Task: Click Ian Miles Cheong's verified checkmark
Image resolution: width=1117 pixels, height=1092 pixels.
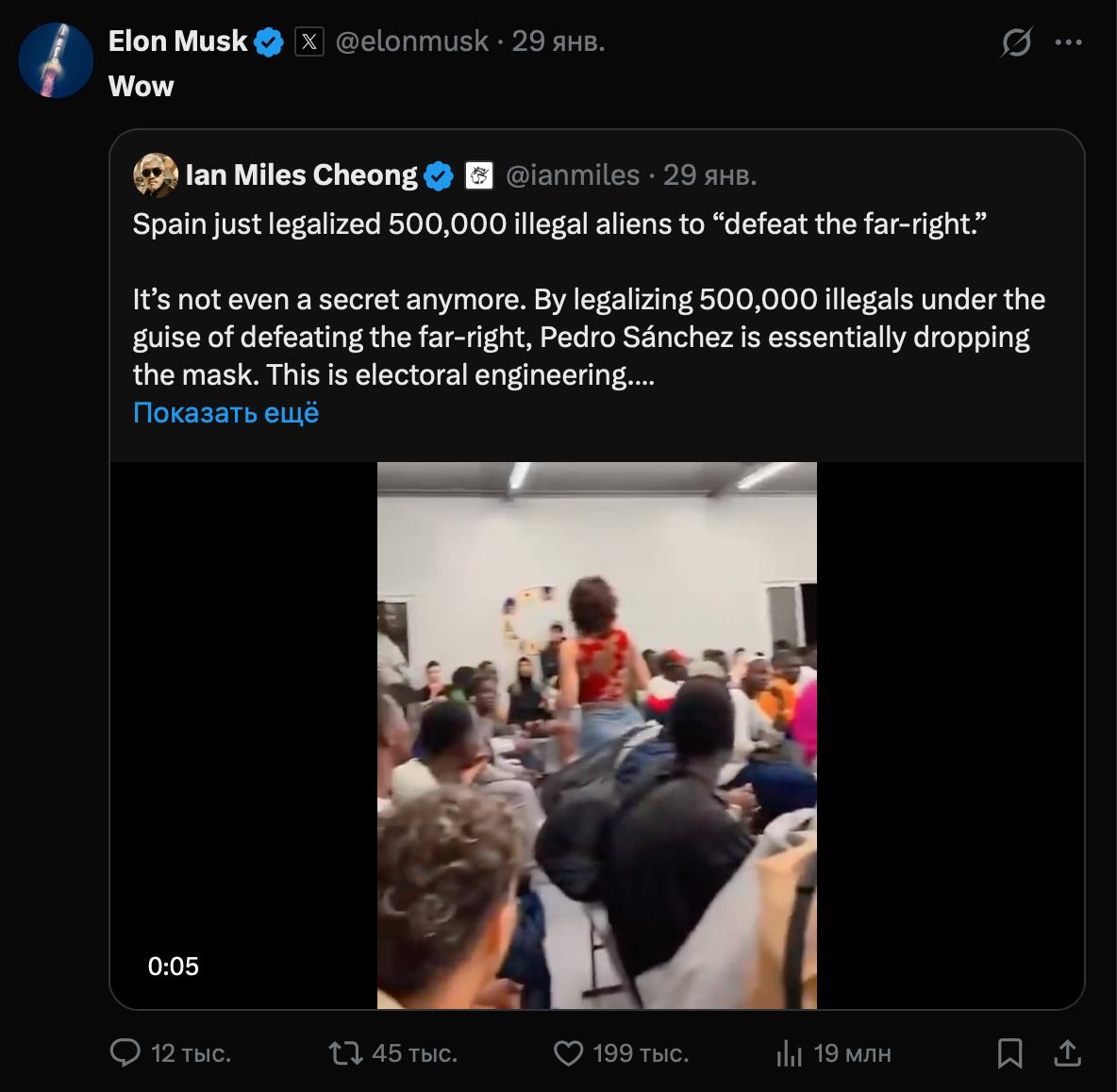Action: tap(439, 175)
